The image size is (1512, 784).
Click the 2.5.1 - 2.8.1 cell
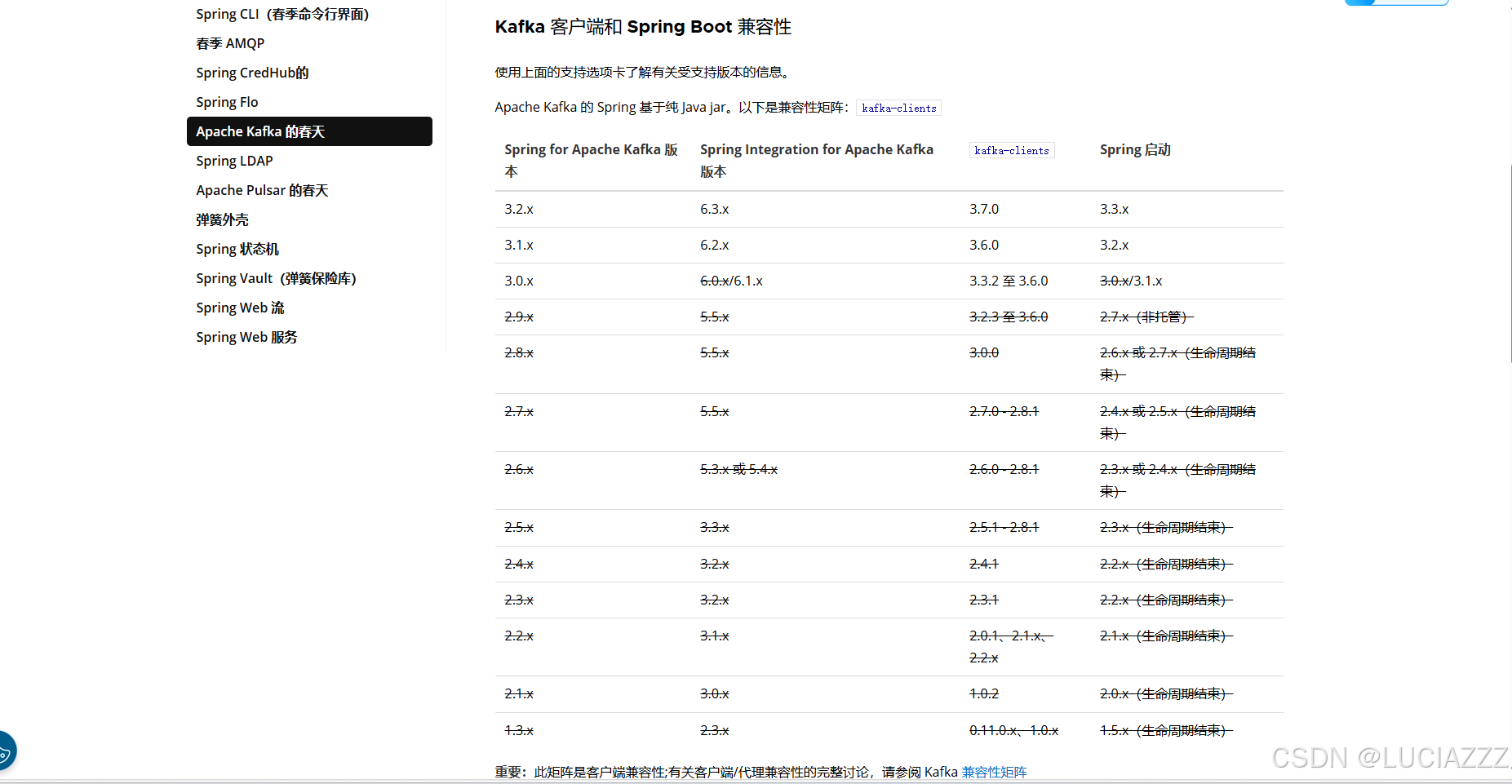pos(1004,527)
